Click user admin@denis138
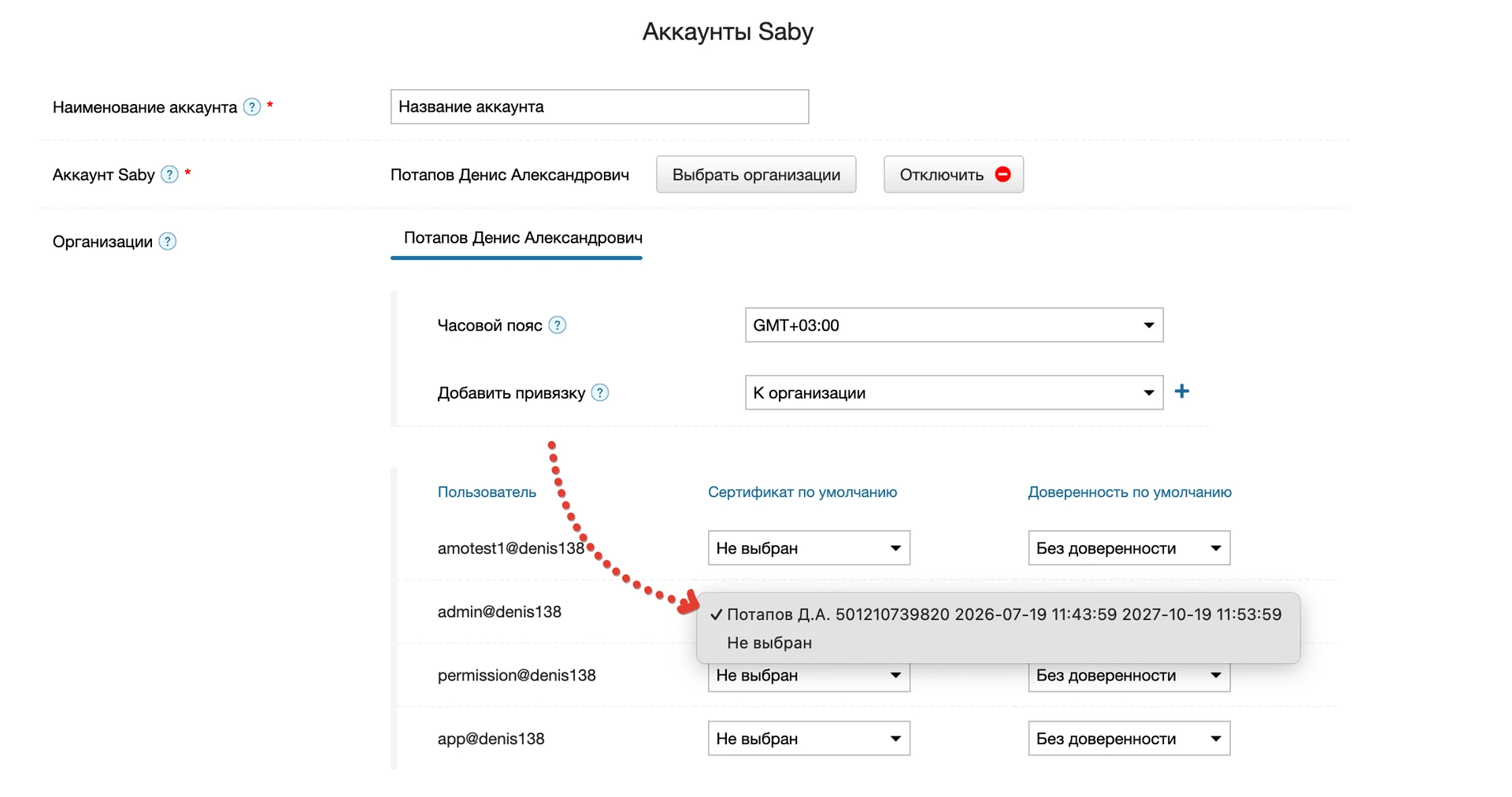 [x=499, y=612]
